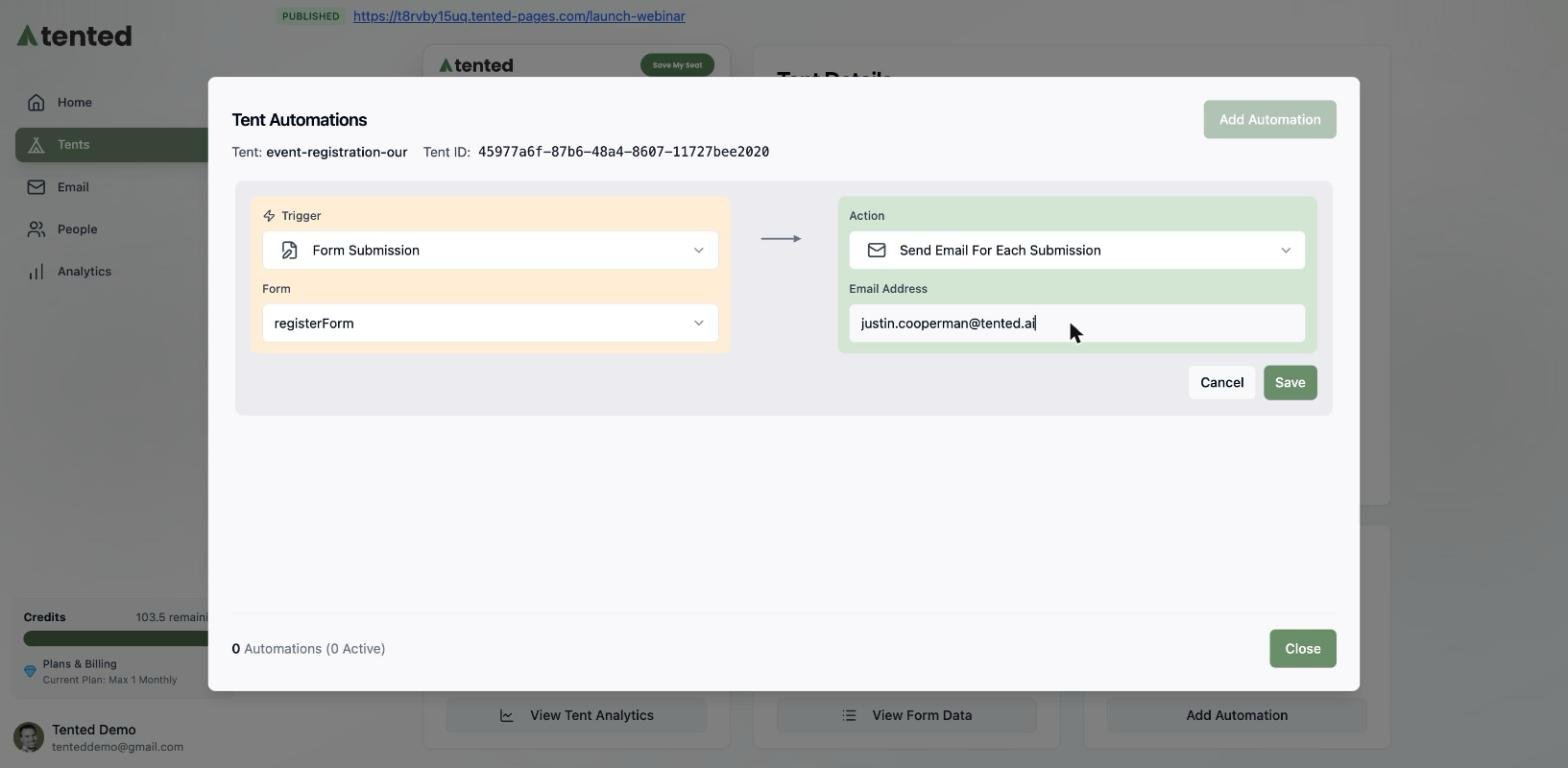
Task: Click the Save automation button
Action: coord(1290,382)
